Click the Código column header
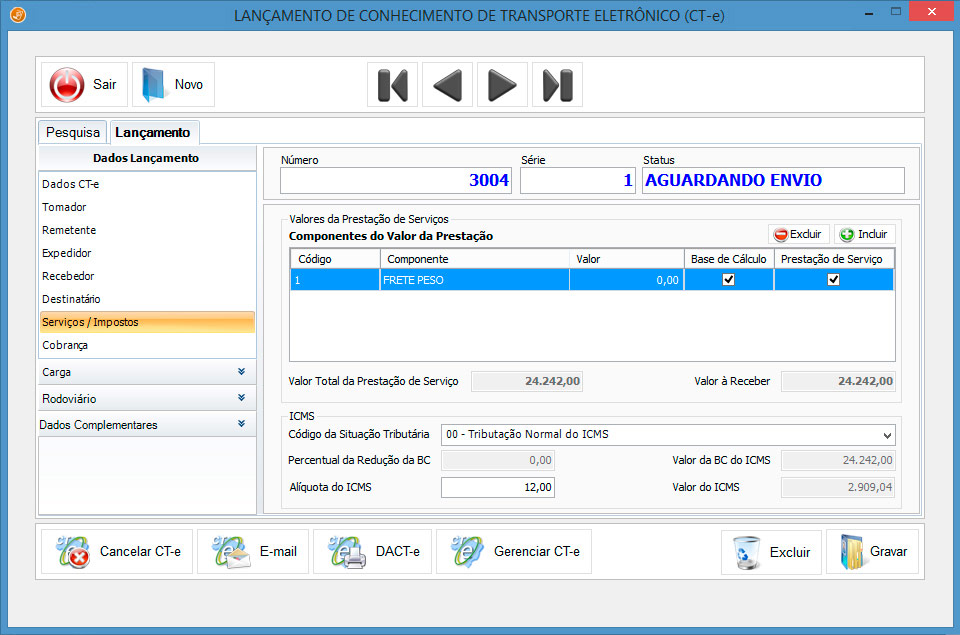The width and height of the screenshot is (960, 635). [335, 259]
